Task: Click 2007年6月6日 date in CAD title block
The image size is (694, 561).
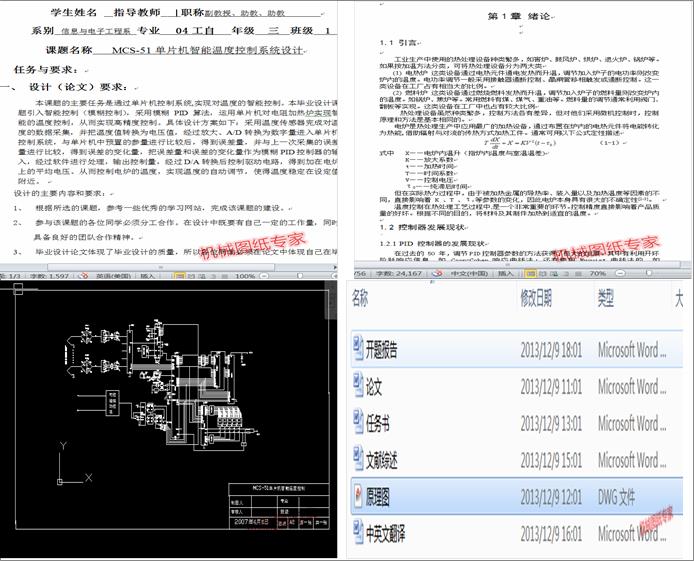Action: (251, 522)
